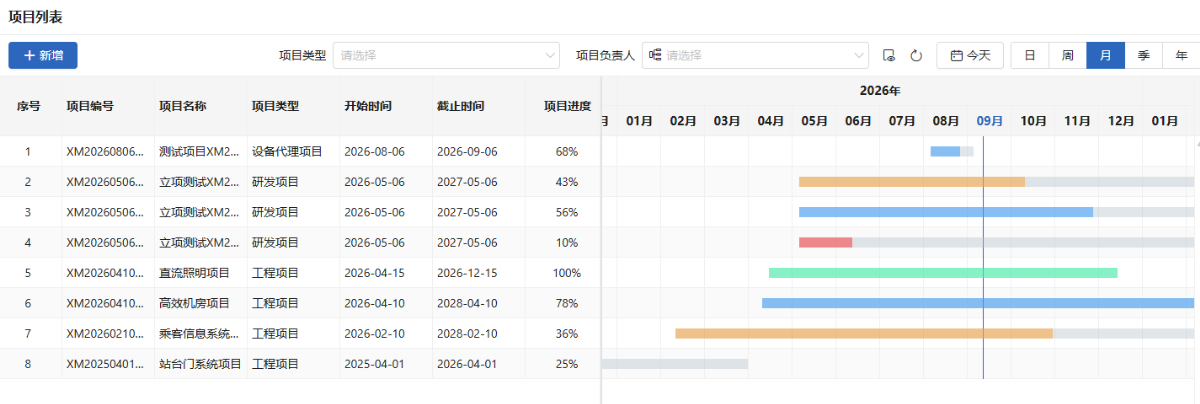Viewport: 1200px width, 404px height.
Task: Click the org-tree icon in 项目负责人 field
Action: coord(656,55)
